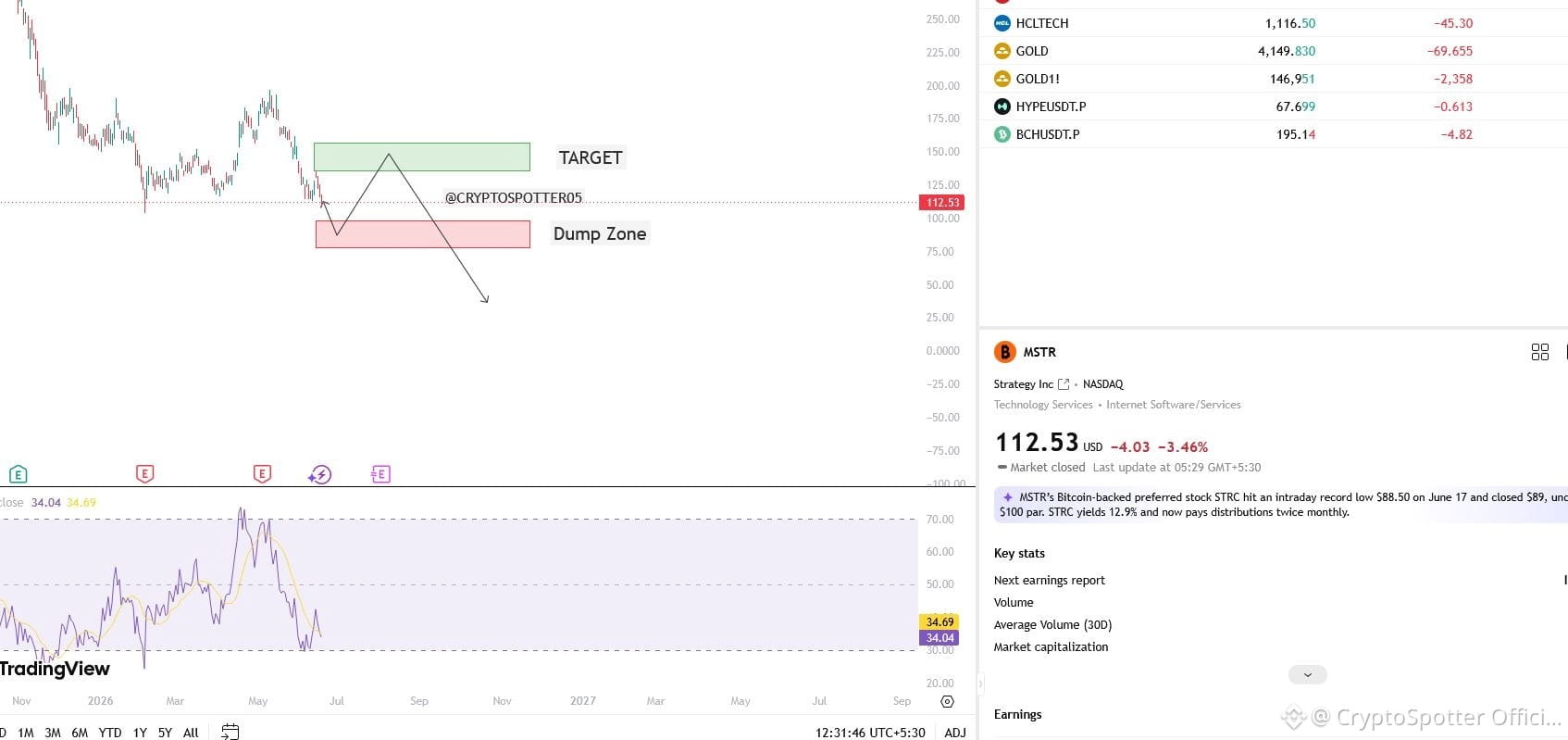Open the Strategy Inc company link
The width and height of the screenshot is (1568, 740).
pos(1024,384)
